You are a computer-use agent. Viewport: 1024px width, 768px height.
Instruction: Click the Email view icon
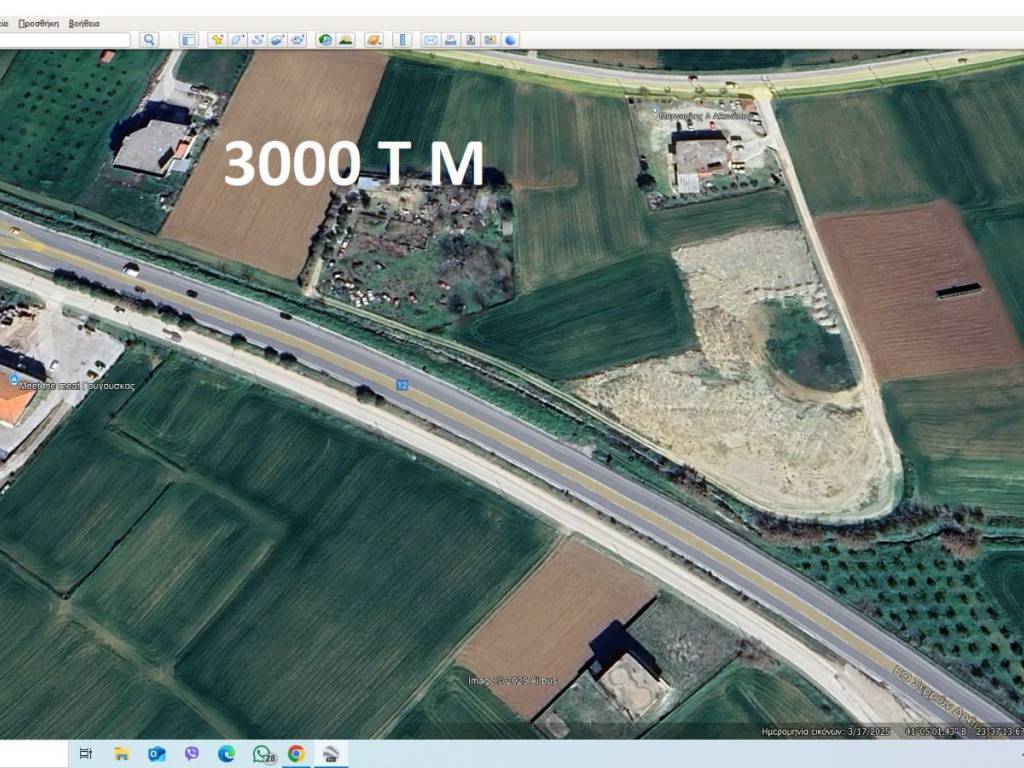pos(430,40)
